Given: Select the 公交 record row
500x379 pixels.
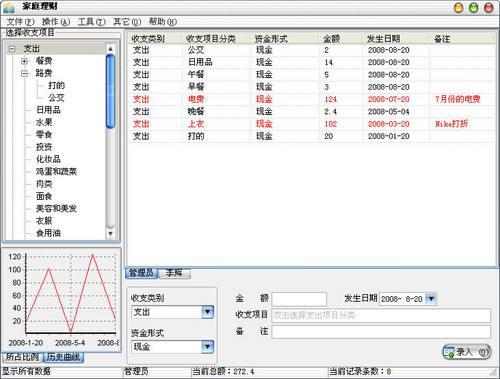Looking at the screenshot, I should (312, 50).
